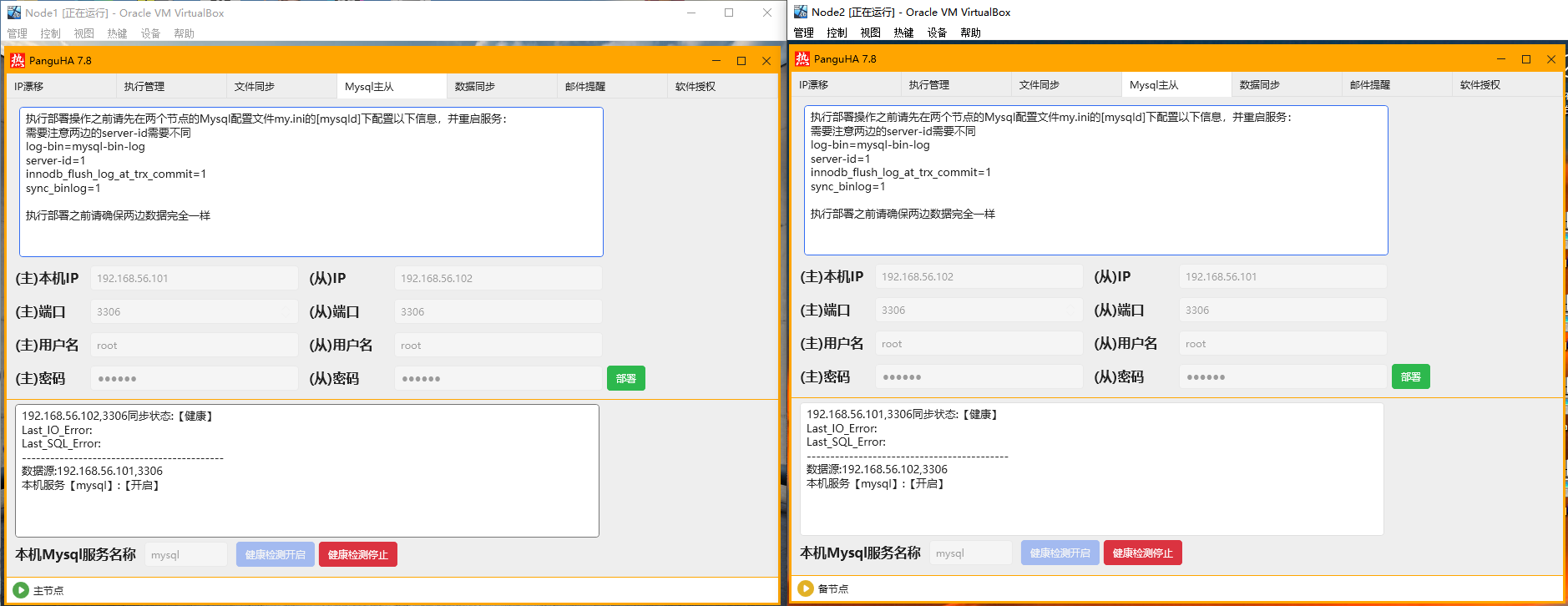The height and width of the screenshot is (606, 1568).
Task: Click 本机Mysql服务名称 field in Node2
Action: 971,553
